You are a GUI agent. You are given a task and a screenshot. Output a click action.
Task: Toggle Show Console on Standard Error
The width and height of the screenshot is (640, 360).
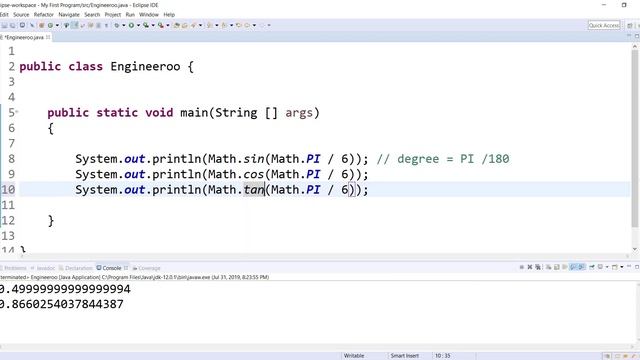click(581, 267)
